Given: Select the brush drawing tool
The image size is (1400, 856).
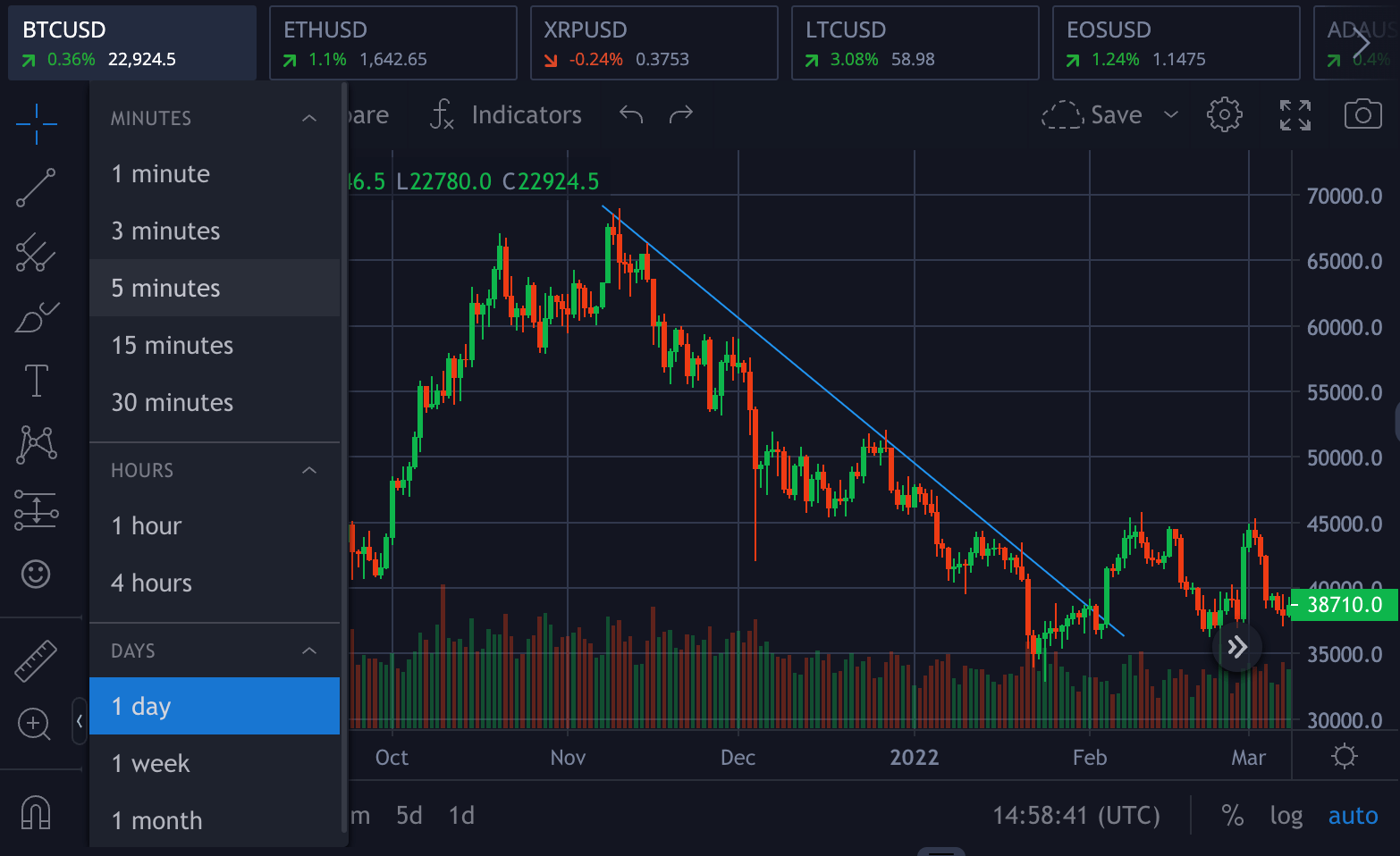Looking at the screenshot, I should (36, 317).
